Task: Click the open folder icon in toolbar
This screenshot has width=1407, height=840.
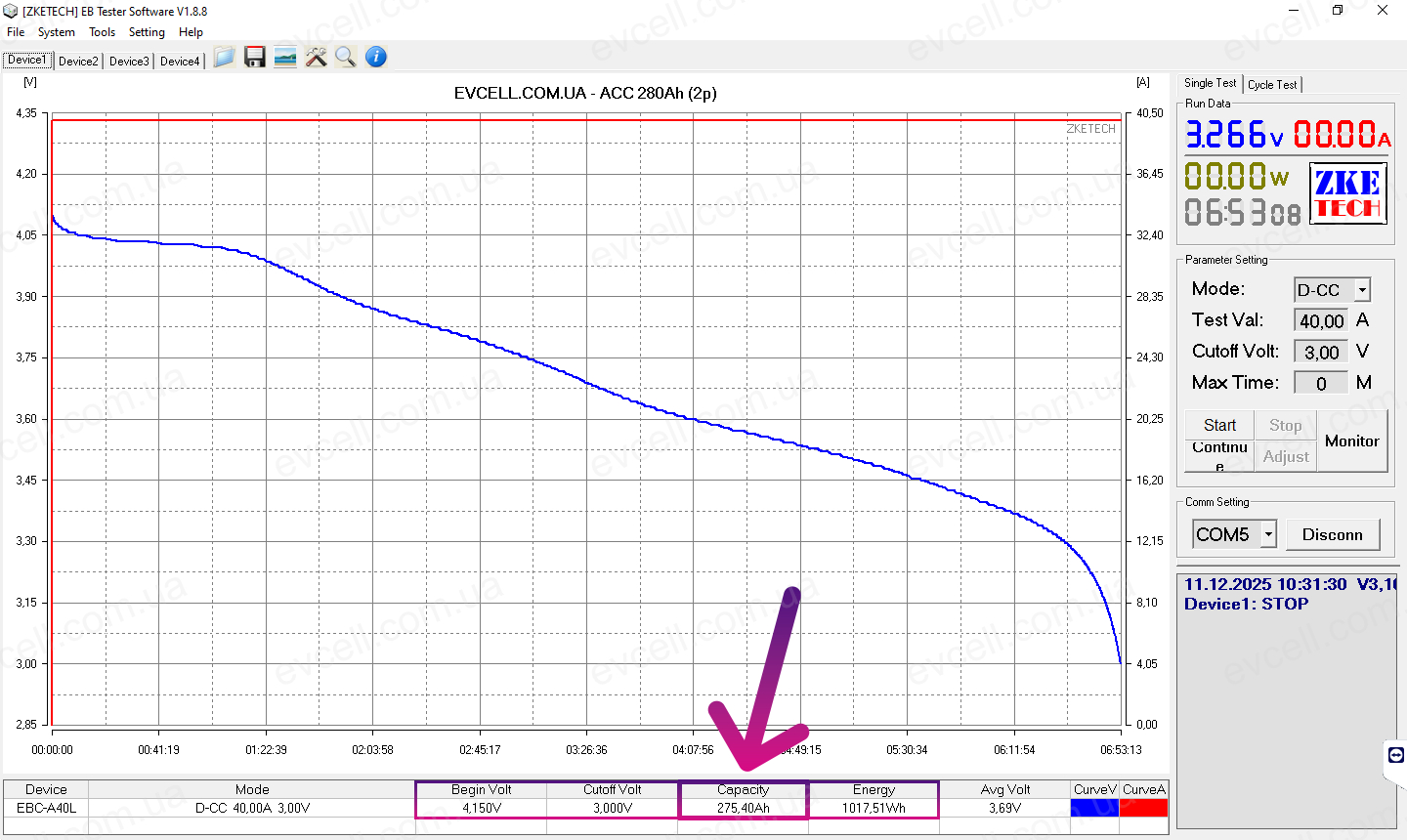Action: pyautogui.click(x=224, y=58)
